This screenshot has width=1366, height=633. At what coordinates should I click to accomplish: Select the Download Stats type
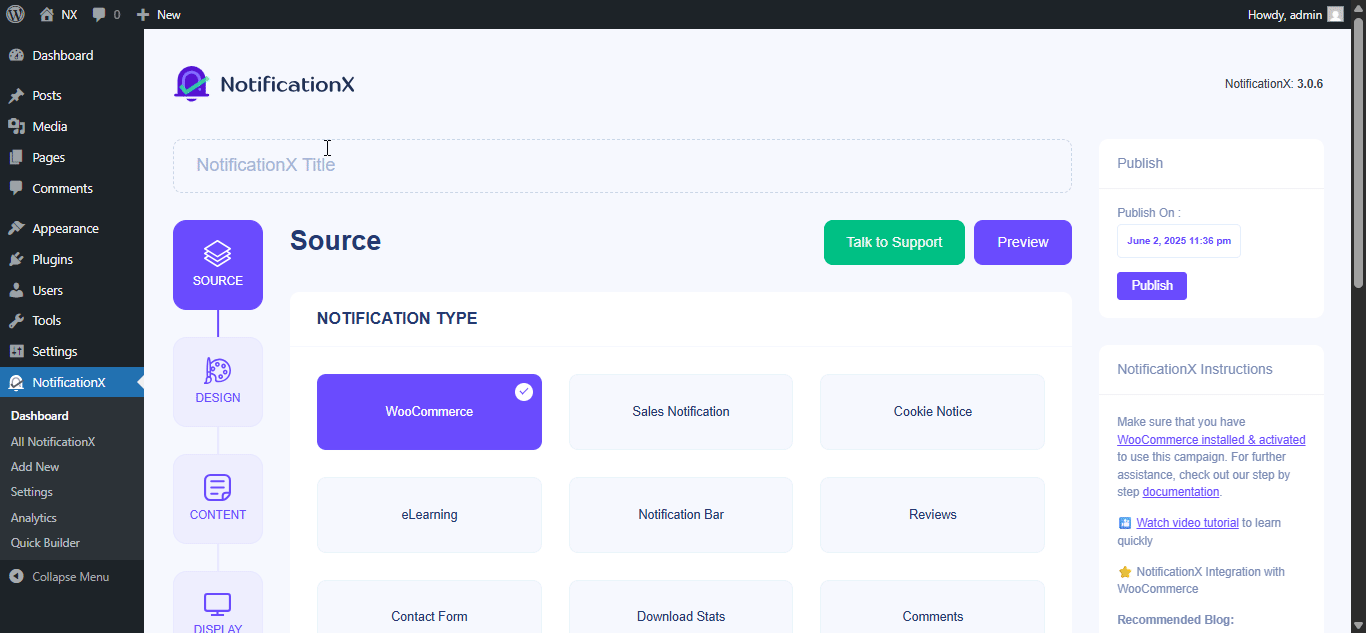(681, 607)
